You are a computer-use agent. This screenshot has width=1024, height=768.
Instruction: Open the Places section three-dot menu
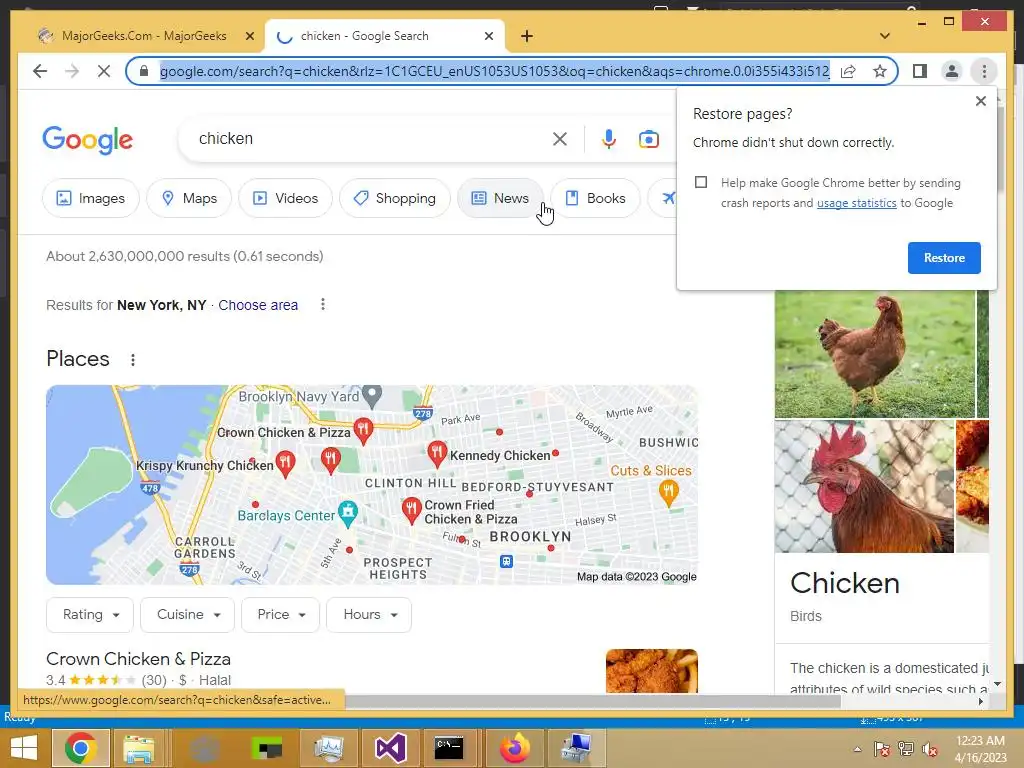[133, 360]
